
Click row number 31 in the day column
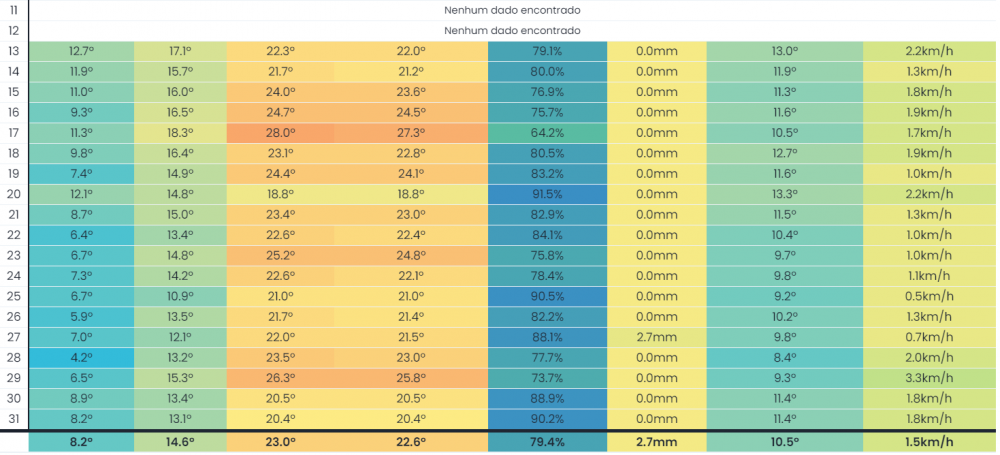pyautogui.click(x=14, y=419)
